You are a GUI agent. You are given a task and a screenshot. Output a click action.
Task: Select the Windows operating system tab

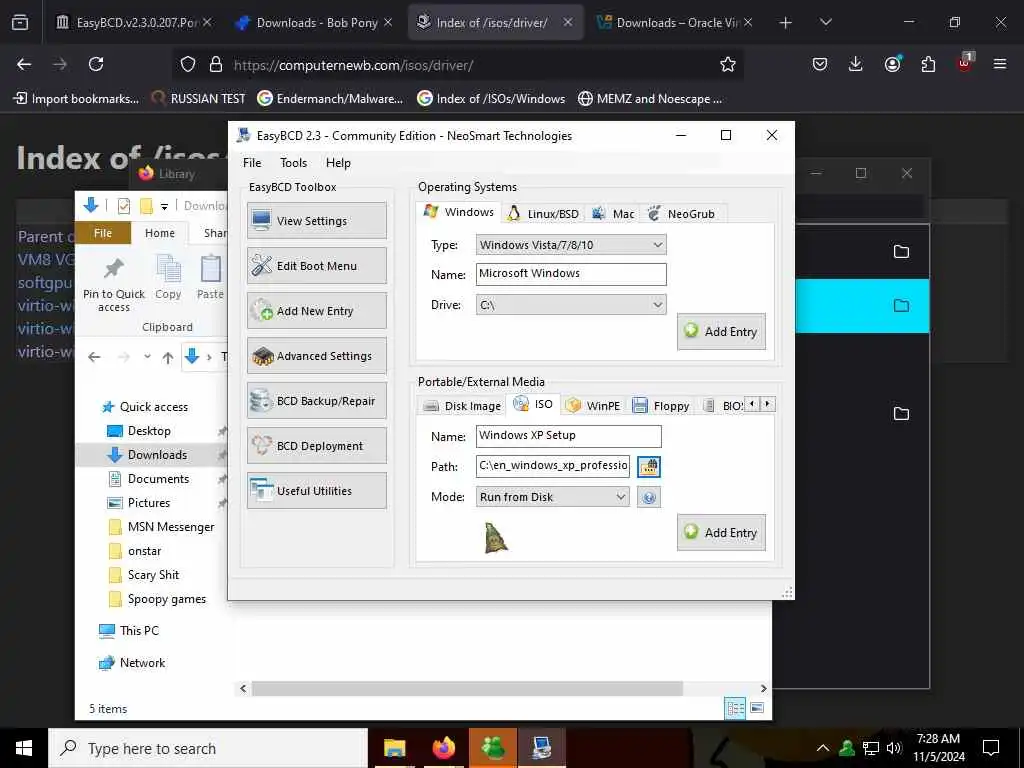click(459, 212)
